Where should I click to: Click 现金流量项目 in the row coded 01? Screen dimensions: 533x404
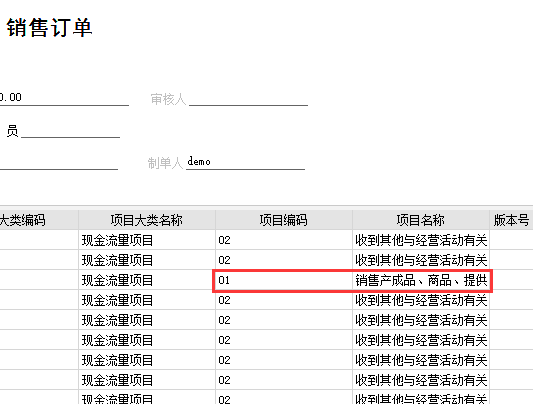[147, 280]
